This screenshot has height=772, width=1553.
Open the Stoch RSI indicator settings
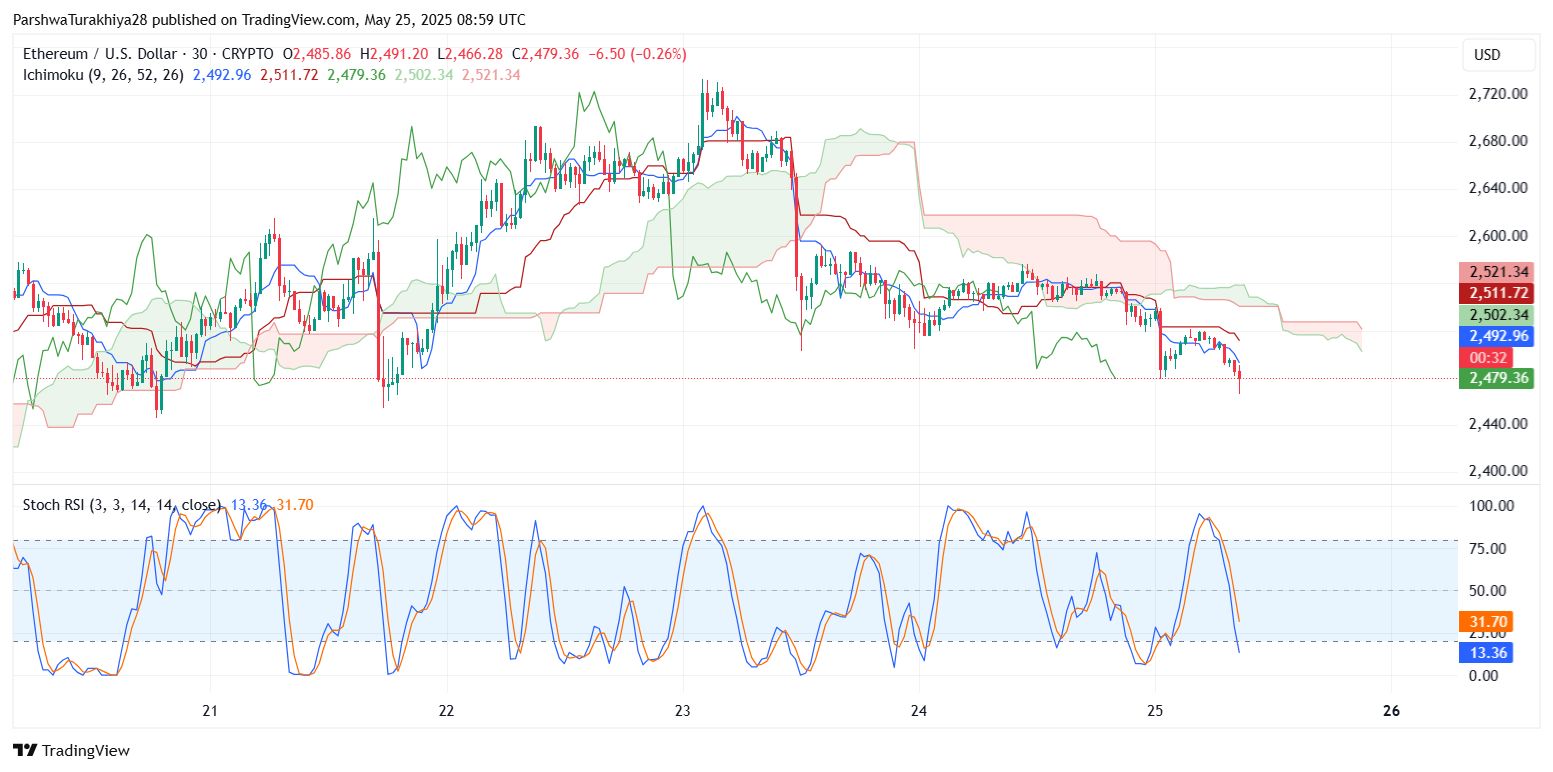[x=120, y=505]
